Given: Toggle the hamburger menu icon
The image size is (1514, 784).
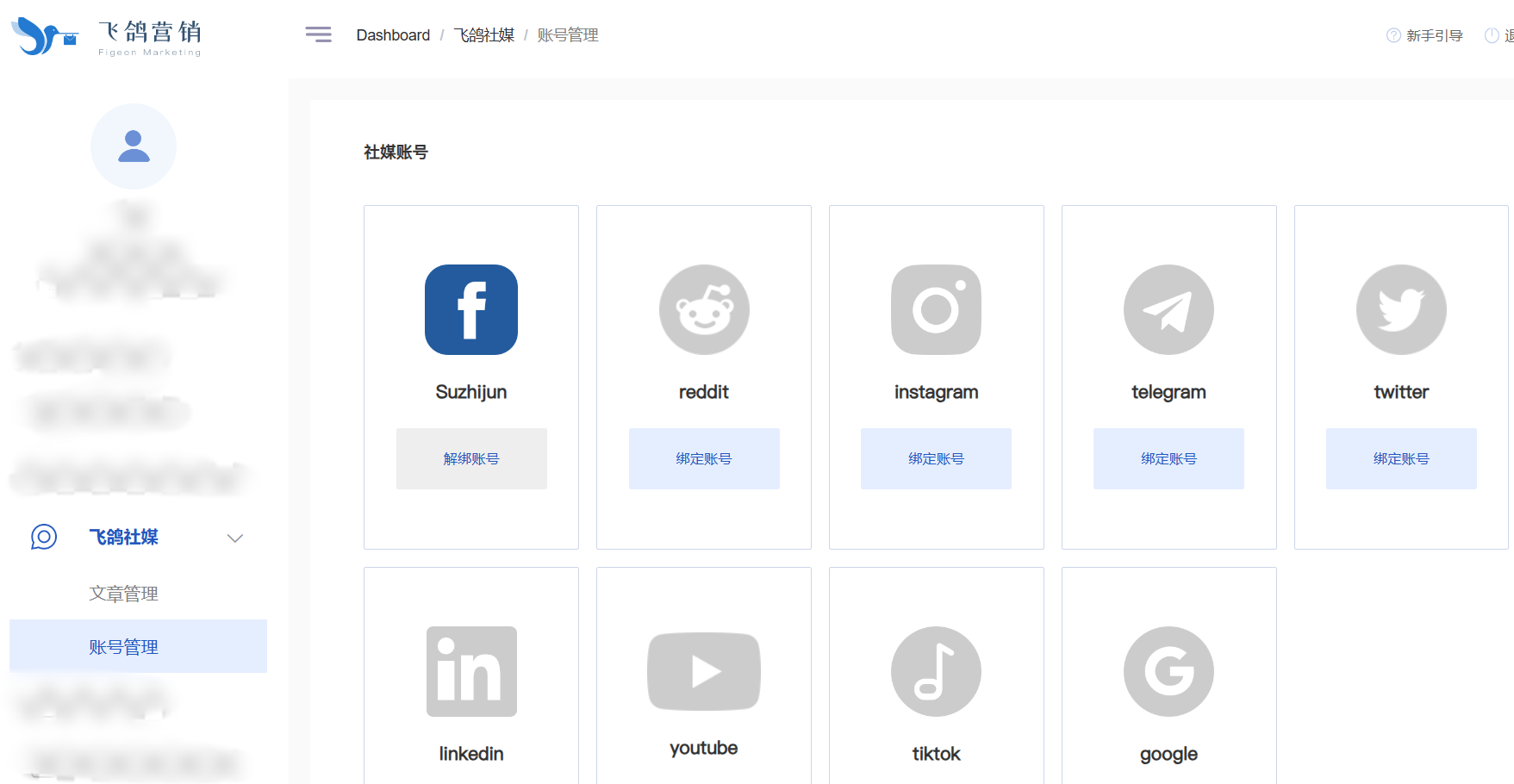Looking at the screenshot, I should click(x=318, y=34).
